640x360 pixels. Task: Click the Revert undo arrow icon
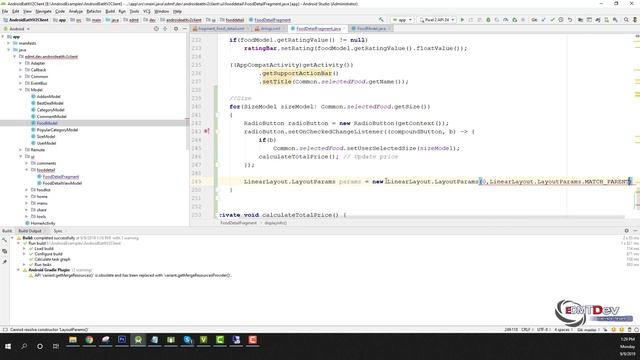pos(570,20)
